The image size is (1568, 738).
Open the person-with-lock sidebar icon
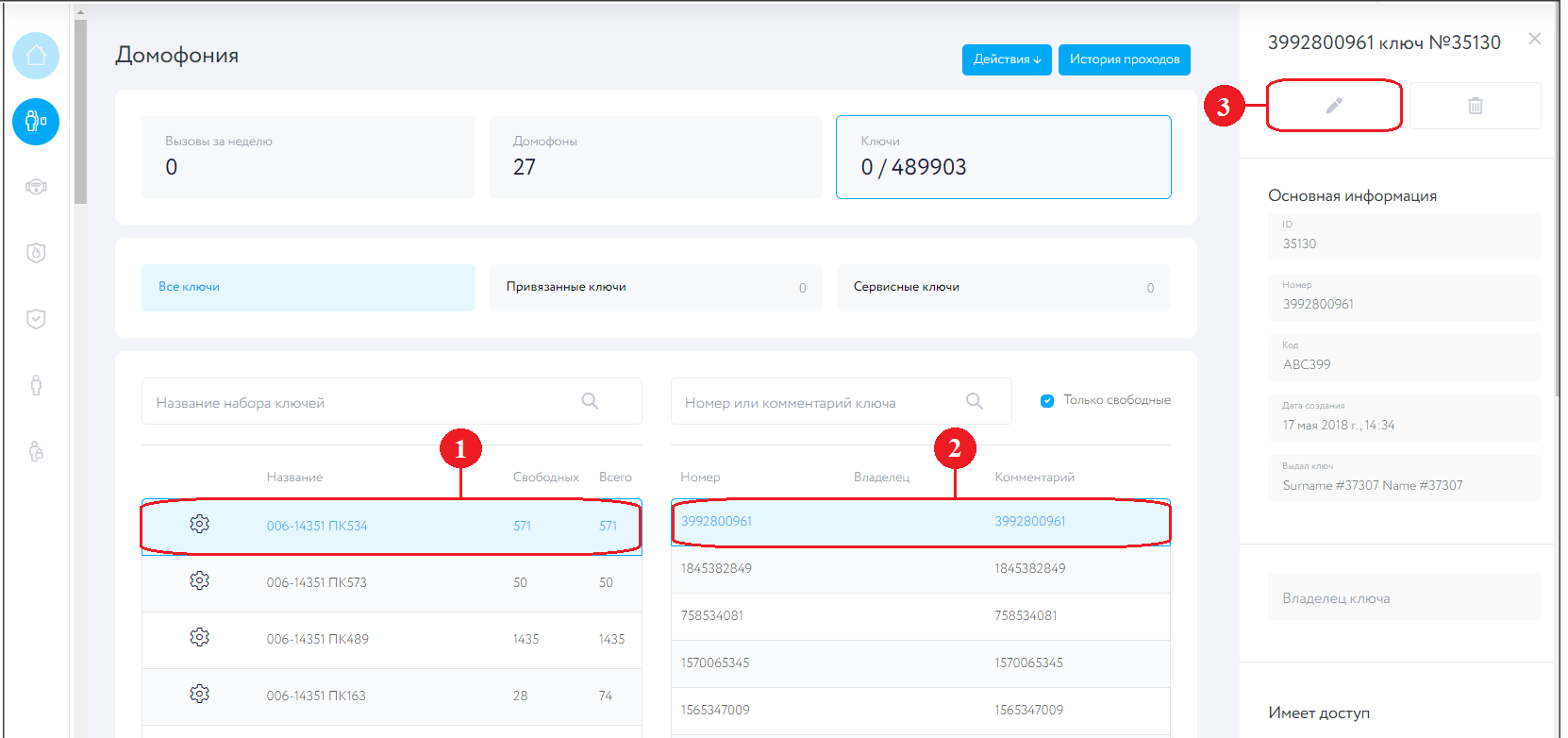coord(36,451)
